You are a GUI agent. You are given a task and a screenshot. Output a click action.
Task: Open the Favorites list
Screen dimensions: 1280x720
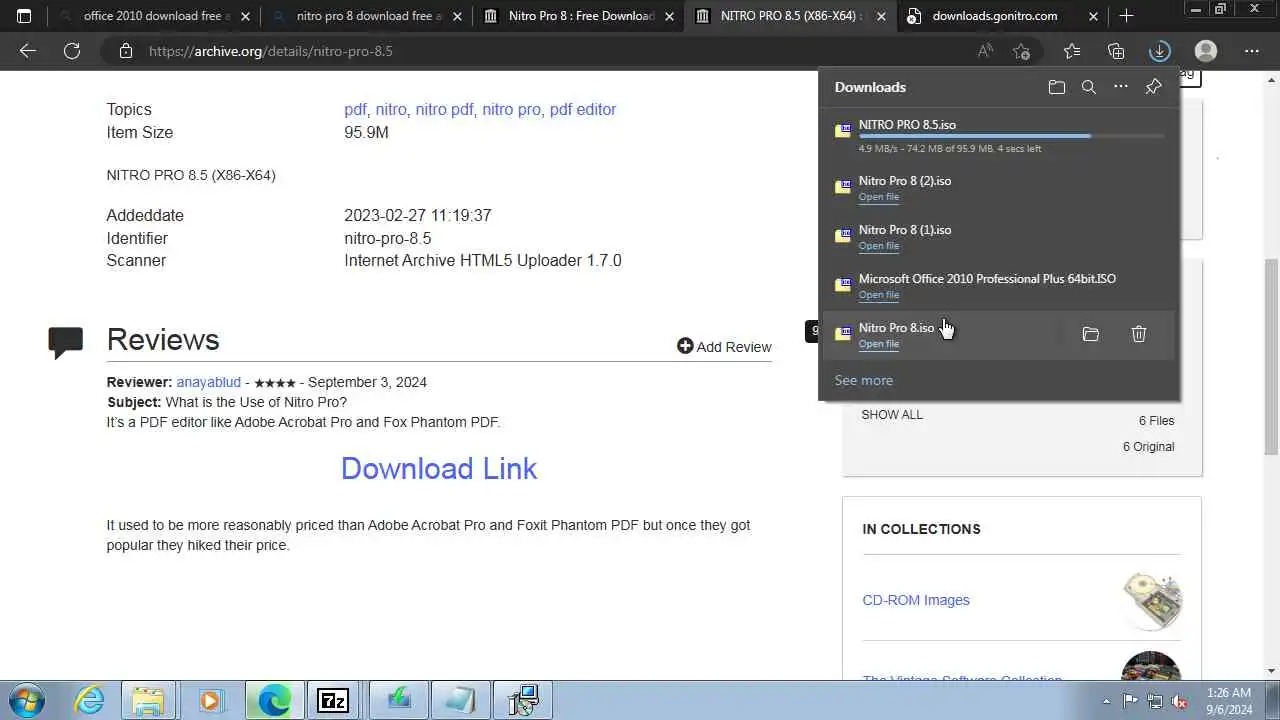click(x=1072, y=51)
